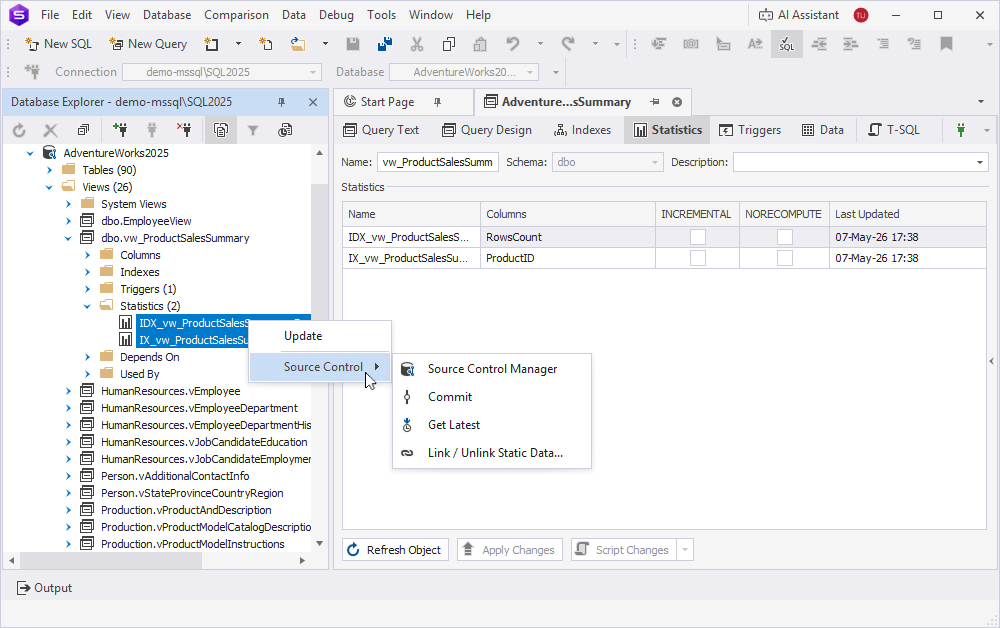The height and width of the screenshot is (628, 1000).
Task: Toggle the highlighted copy-objects icon in explorer
Action: pyautogui.click(x=221, y=130)
